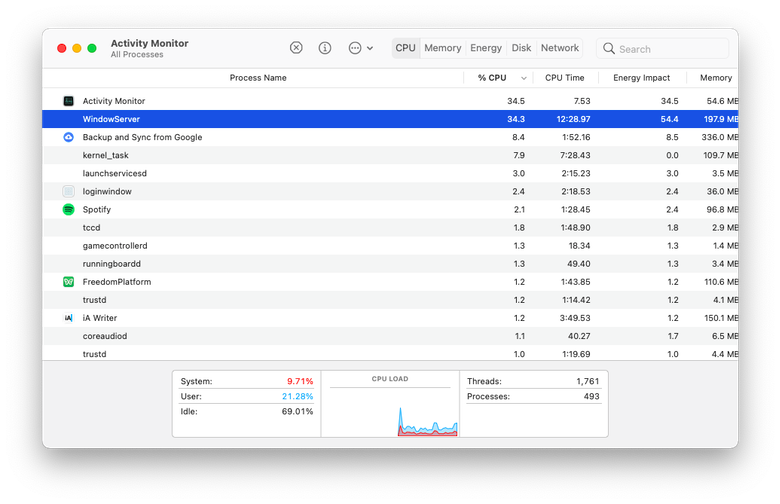Switch to the Disk tab
This screenshot has width=780, height=504.
click(521, 48)
